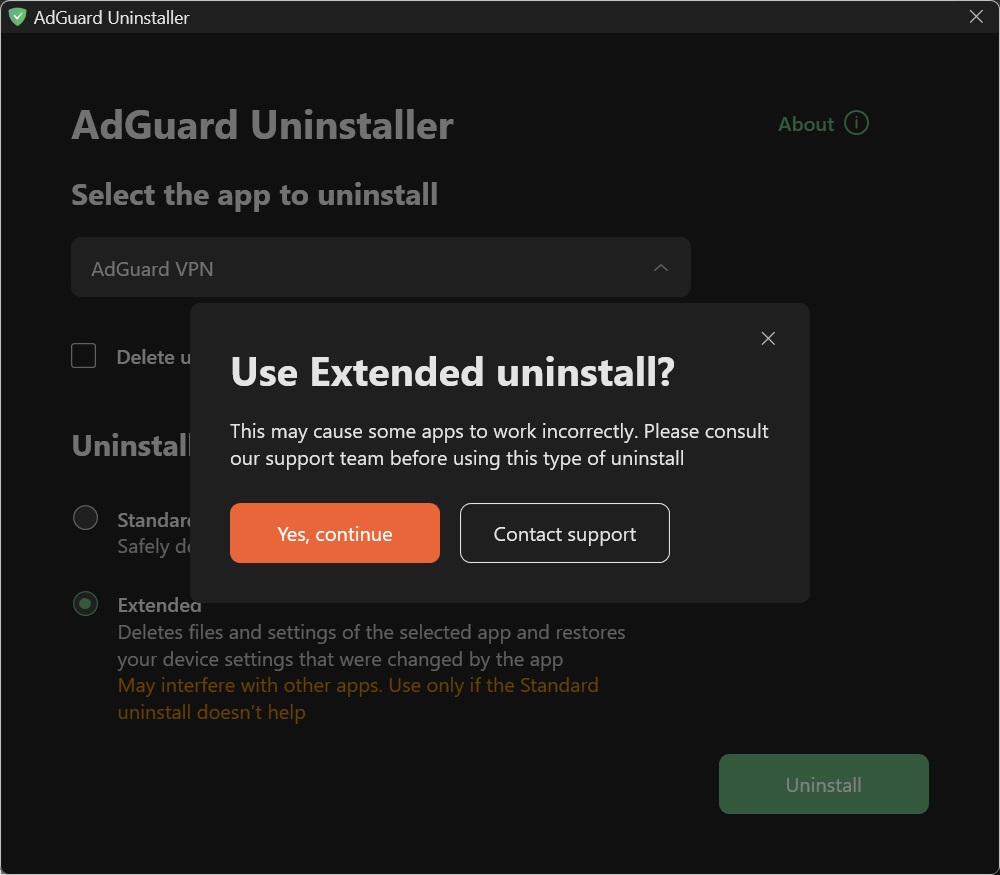
Task: Click the AdGuard shield icon in the title bar
Action: (x=17, y=17)
